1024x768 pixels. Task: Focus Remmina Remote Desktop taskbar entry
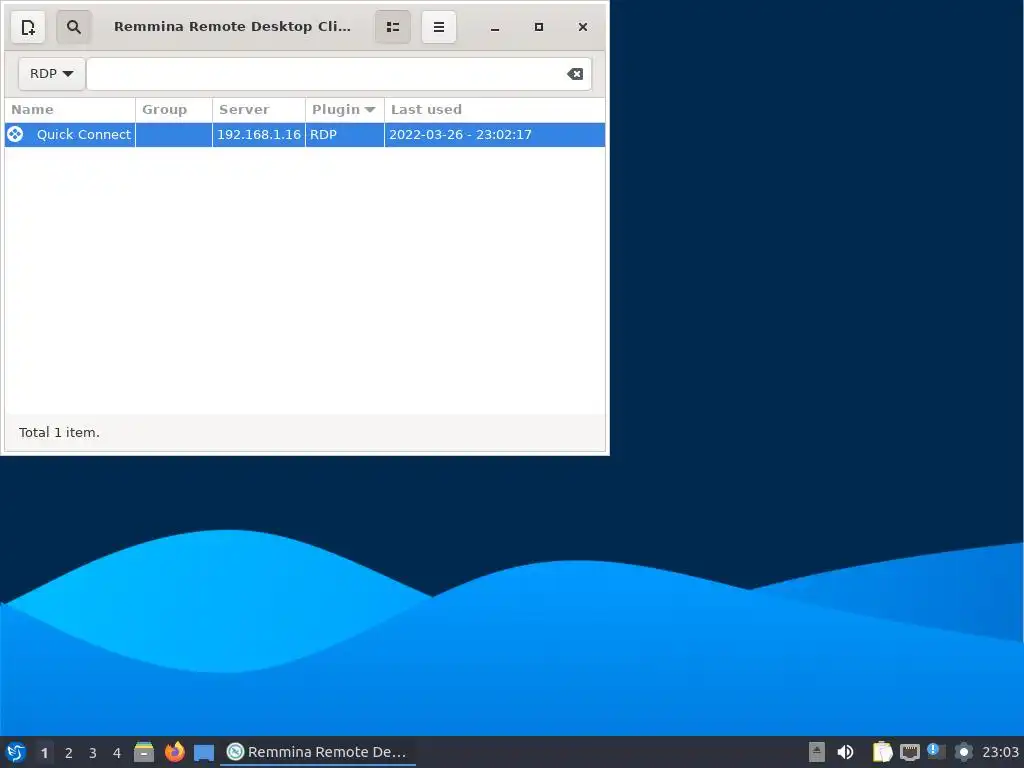[317, 752]
